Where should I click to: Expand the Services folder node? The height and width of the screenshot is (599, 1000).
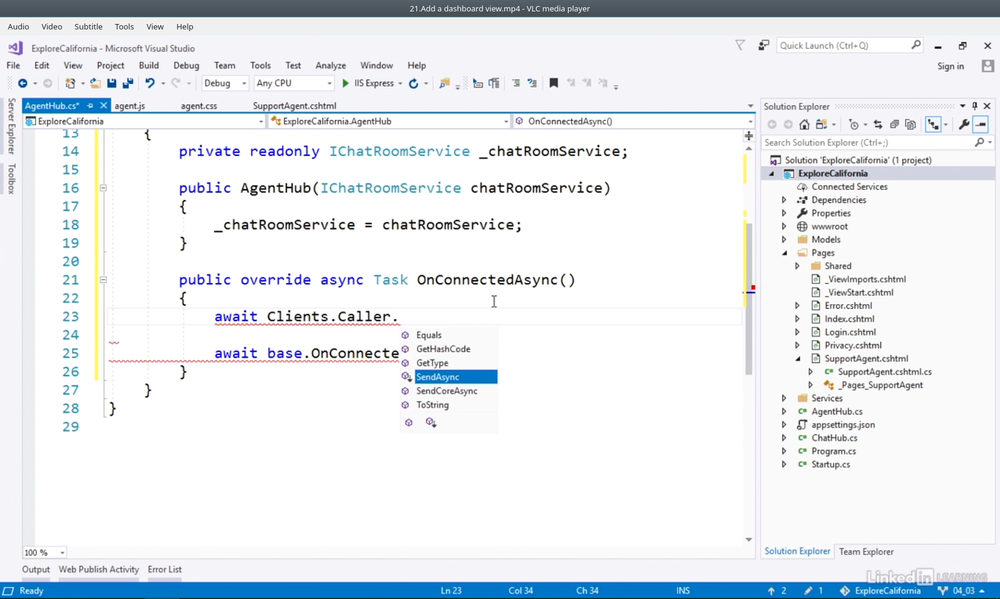point(784,398)
